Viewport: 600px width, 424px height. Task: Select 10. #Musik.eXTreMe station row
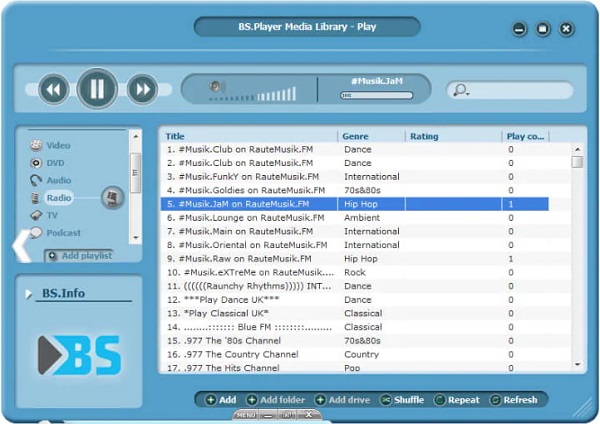tap(354, 272)
